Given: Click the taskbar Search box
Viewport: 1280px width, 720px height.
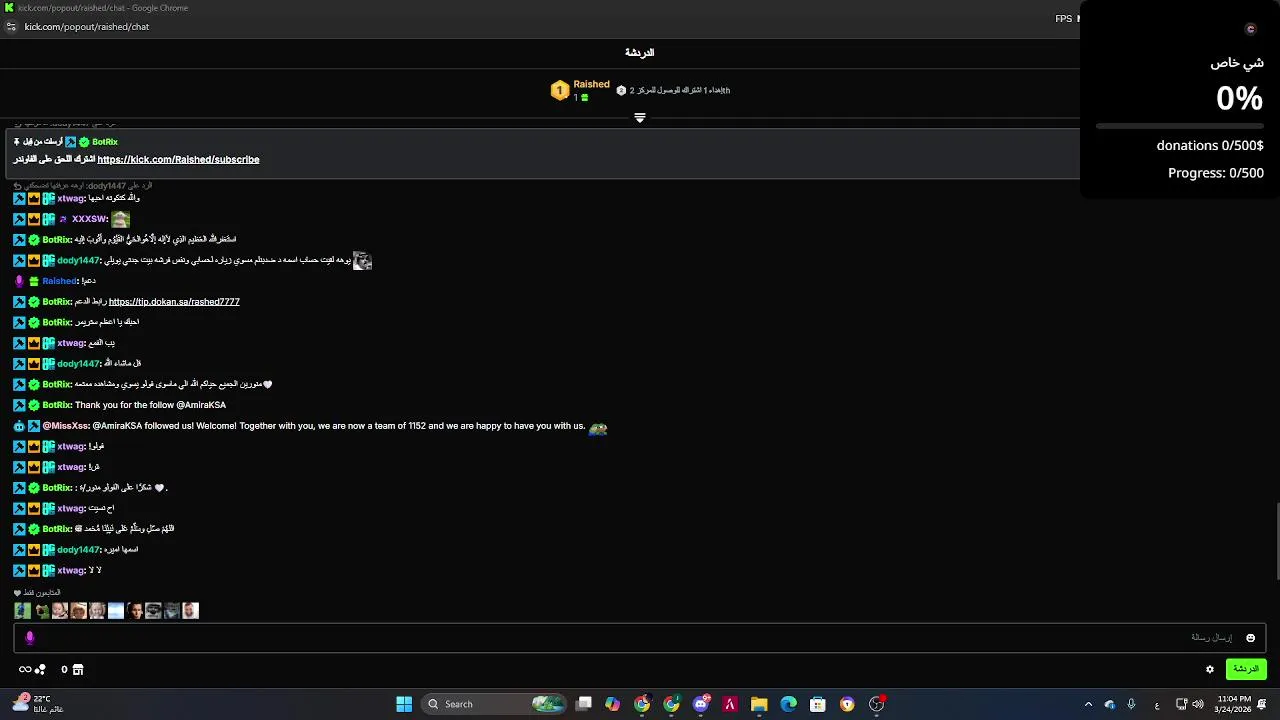Looking at the screenshot, I should (x=494, y=704).
